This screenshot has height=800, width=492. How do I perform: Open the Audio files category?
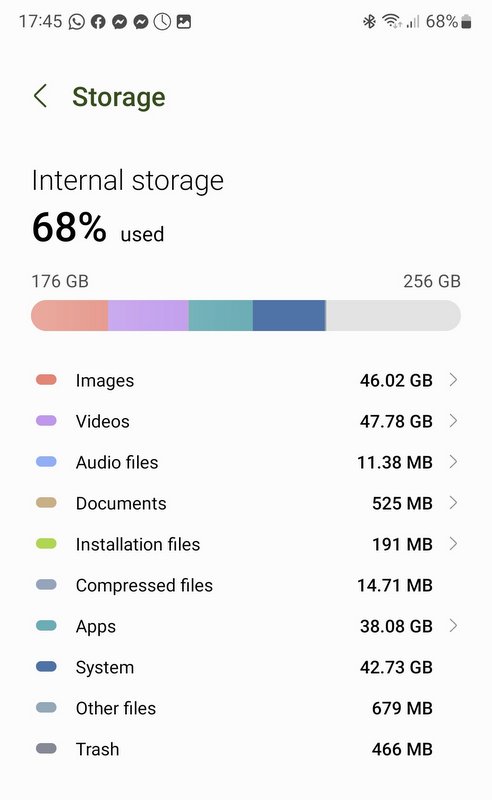point(246,462)
